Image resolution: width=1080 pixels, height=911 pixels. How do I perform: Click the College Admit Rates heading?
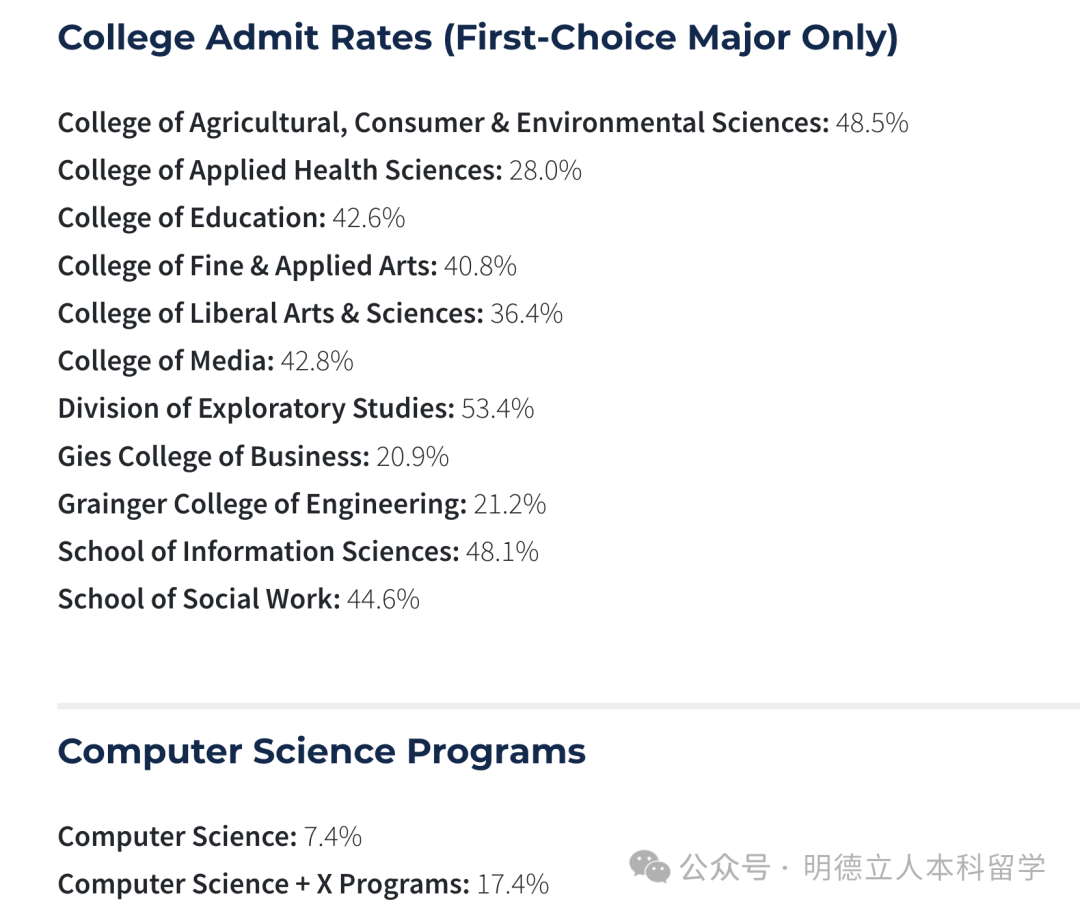click(x=477, y=38)
